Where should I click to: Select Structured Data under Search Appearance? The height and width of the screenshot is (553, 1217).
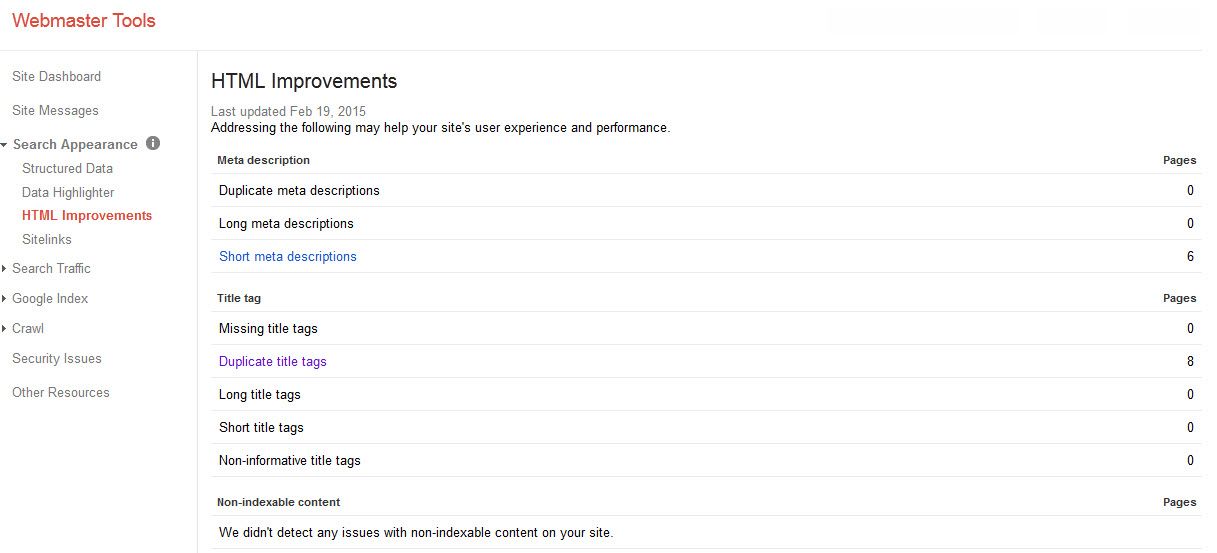pyautogui.click(x=67, y=169)
